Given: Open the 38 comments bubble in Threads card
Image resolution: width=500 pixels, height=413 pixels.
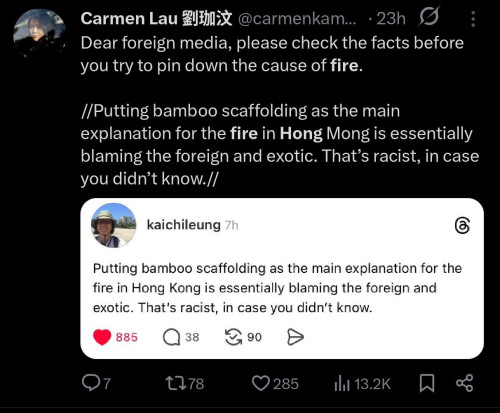Looking at the screenshot, I should click(x=181, y=337).
